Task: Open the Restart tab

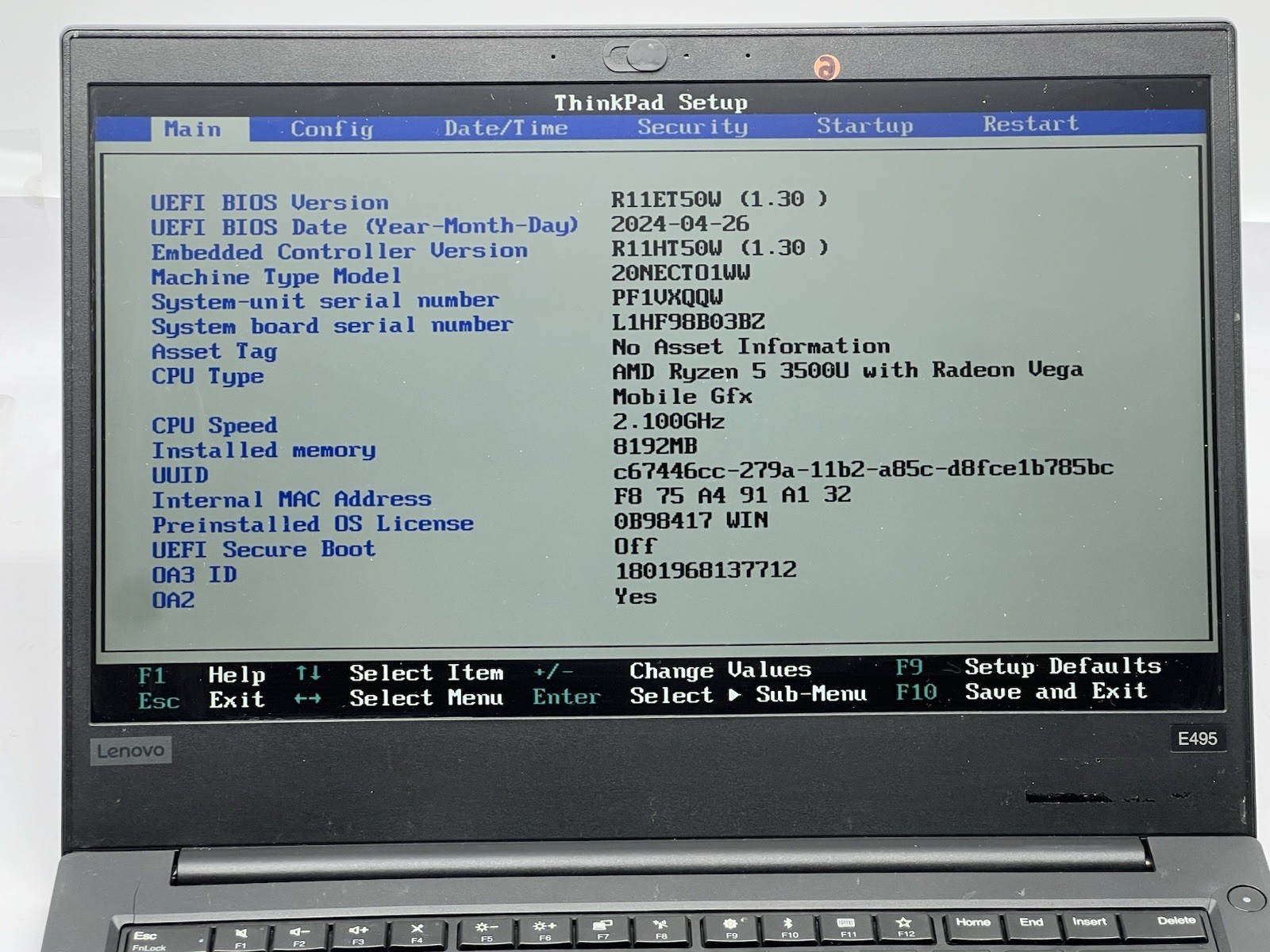Action: pyautogui.click(x=1030, y=124)
